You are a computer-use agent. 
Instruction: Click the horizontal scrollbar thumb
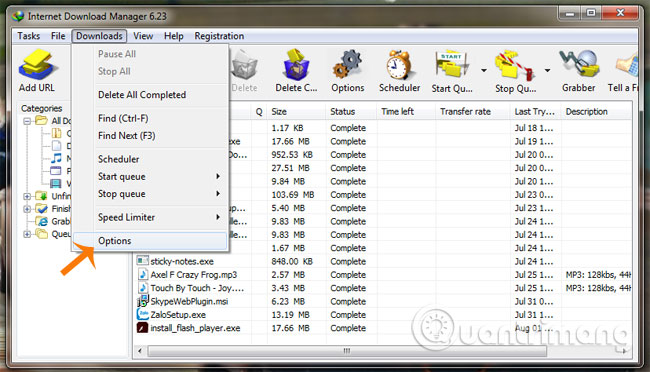click(x=347, y=351)
